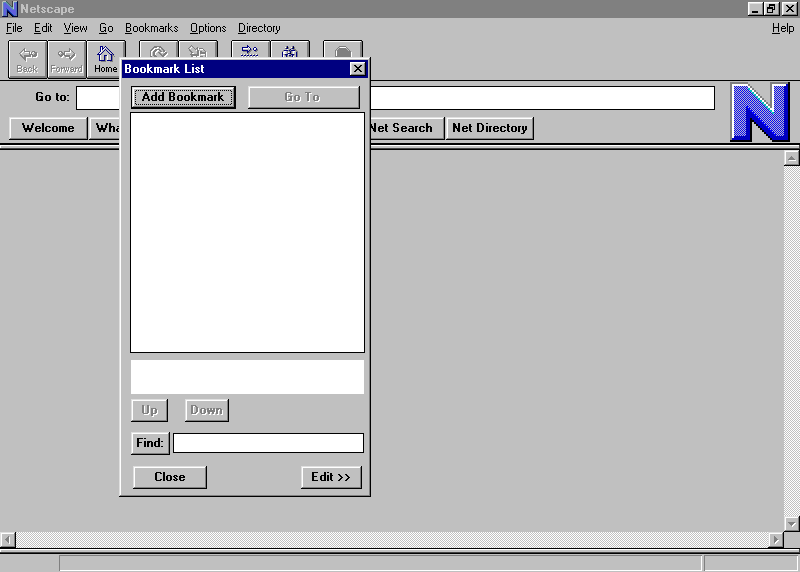This screenshot has width=800, height=572.
Task: Click inside the Find text field
Action: point(268,443)
